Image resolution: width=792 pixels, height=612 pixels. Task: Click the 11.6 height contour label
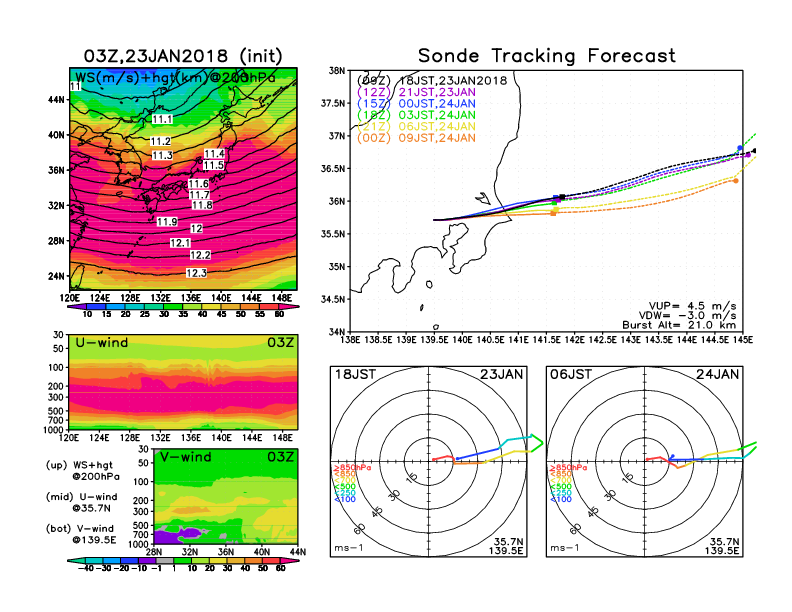[x=199, y=184]
